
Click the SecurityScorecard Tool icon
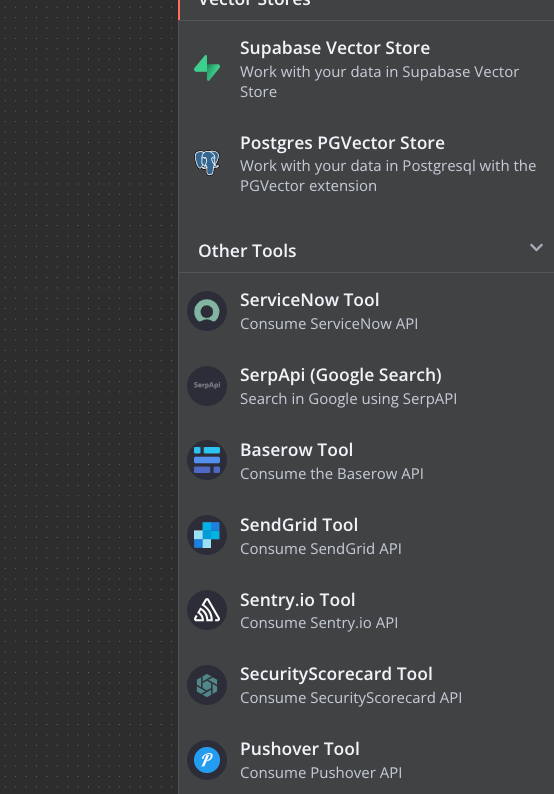(x=207, y=685)
